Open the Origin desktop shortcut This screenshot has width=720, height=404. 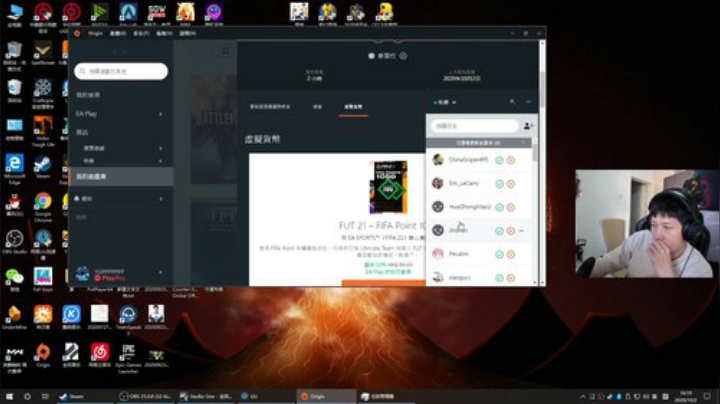click(x=43, y=356)
